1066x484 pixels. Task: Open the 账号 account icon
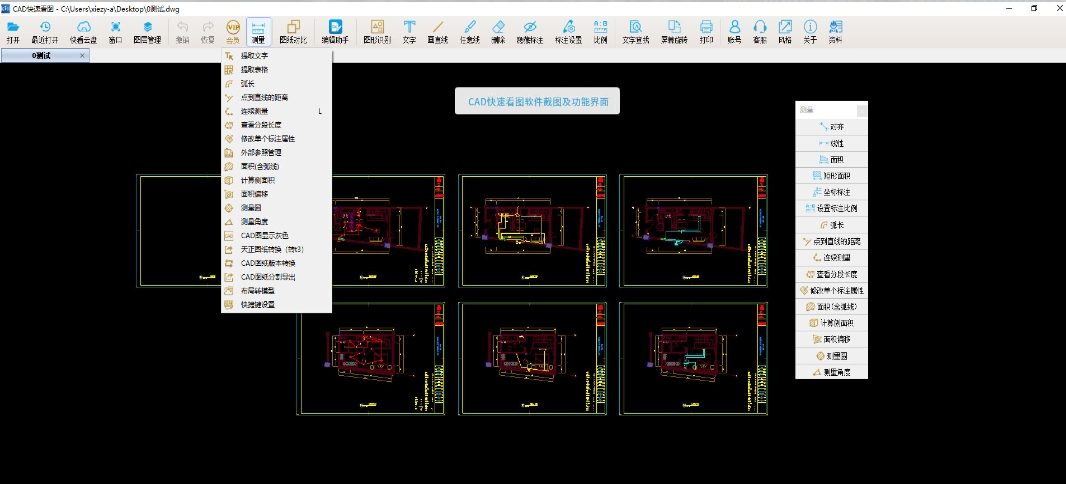click(734, 32)
